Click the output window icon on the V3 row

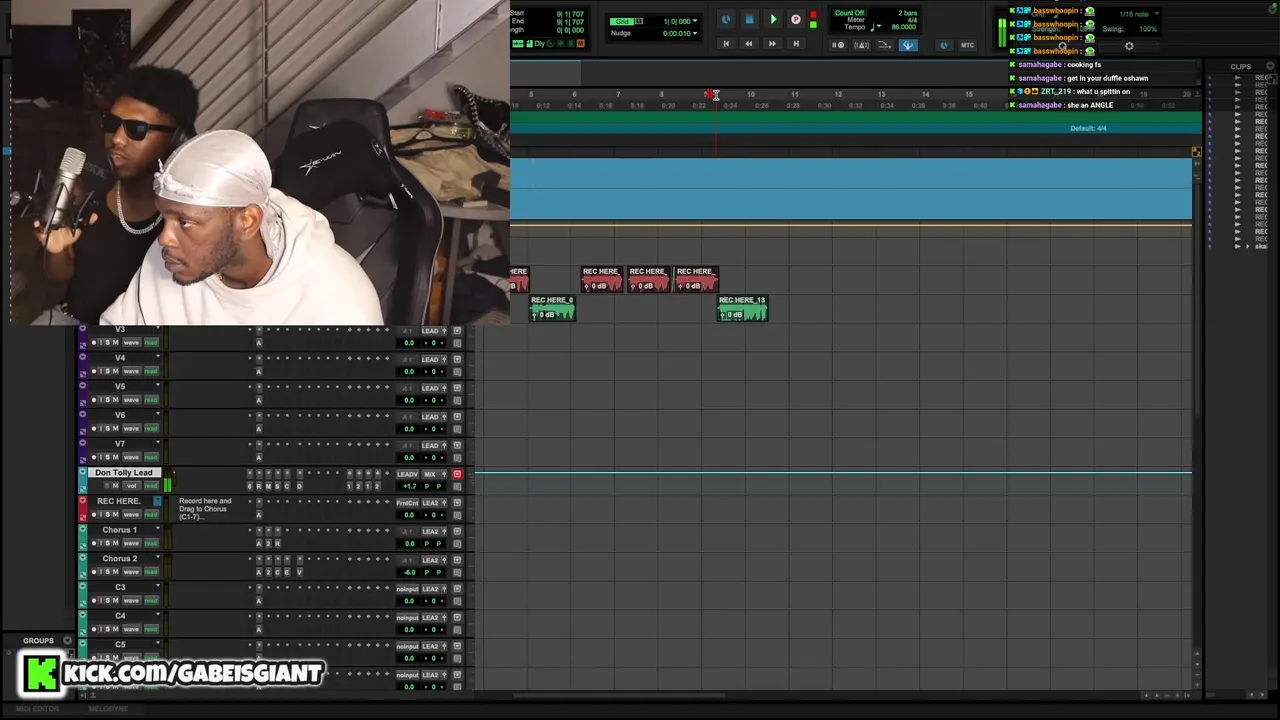tap(457, 331)
